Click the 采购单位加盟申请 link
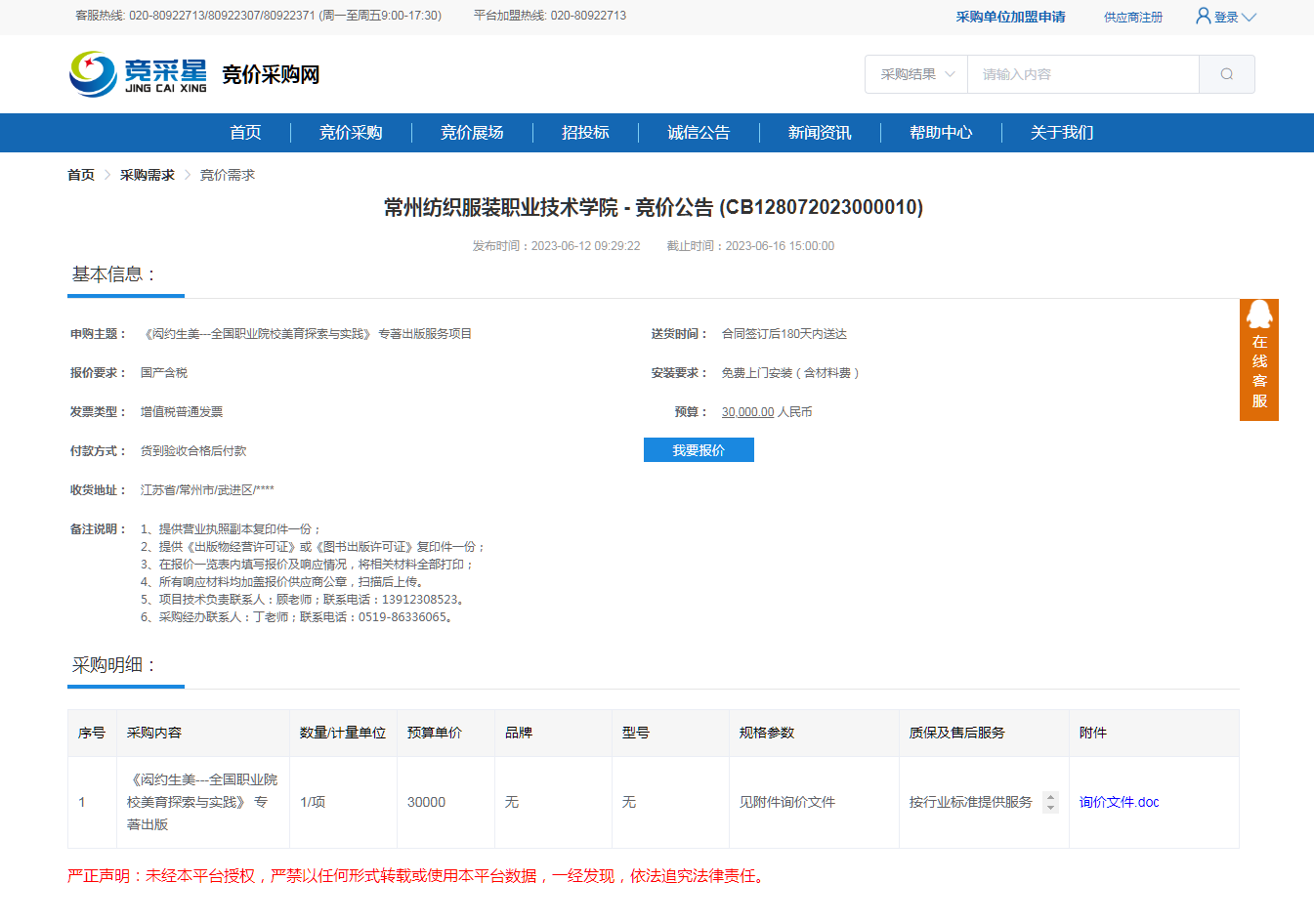 (x=1010, y=17)
